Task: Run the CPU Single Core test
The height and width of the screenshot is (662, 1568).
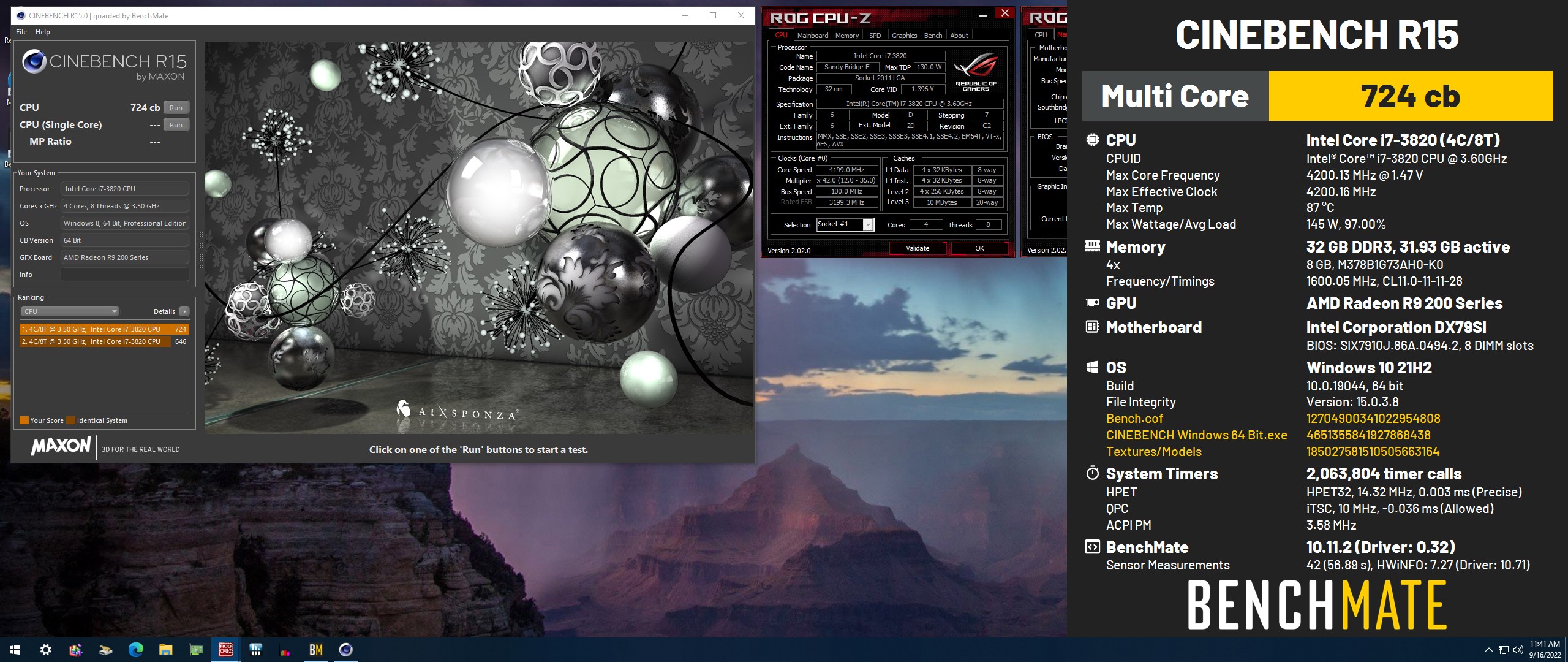Action: coord(176,125)
